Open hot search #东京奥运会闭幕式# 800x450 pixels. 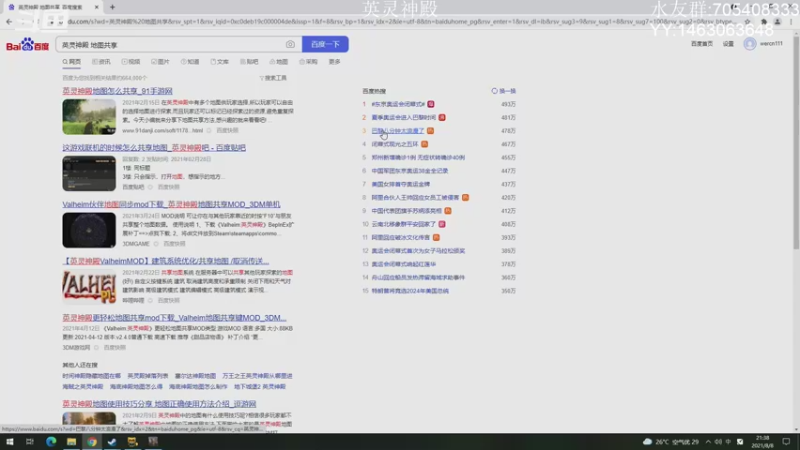[398, 104]
